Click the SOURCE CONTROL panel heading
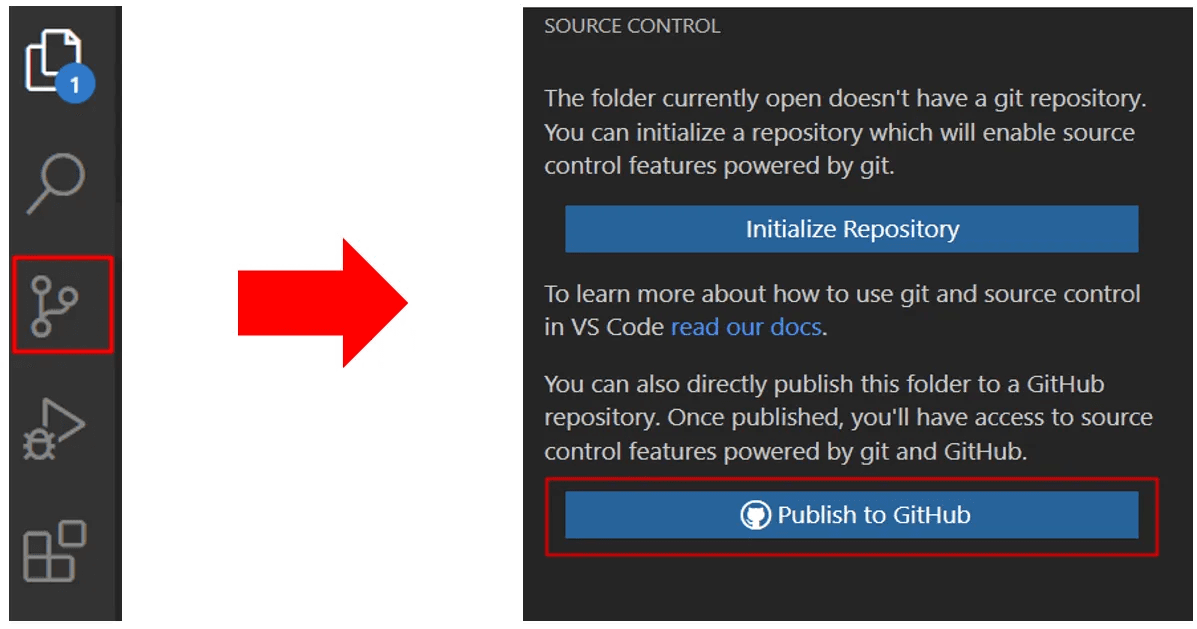This screenshot has height=629, width=1197. pyautogui.click(x=631, y=27)
